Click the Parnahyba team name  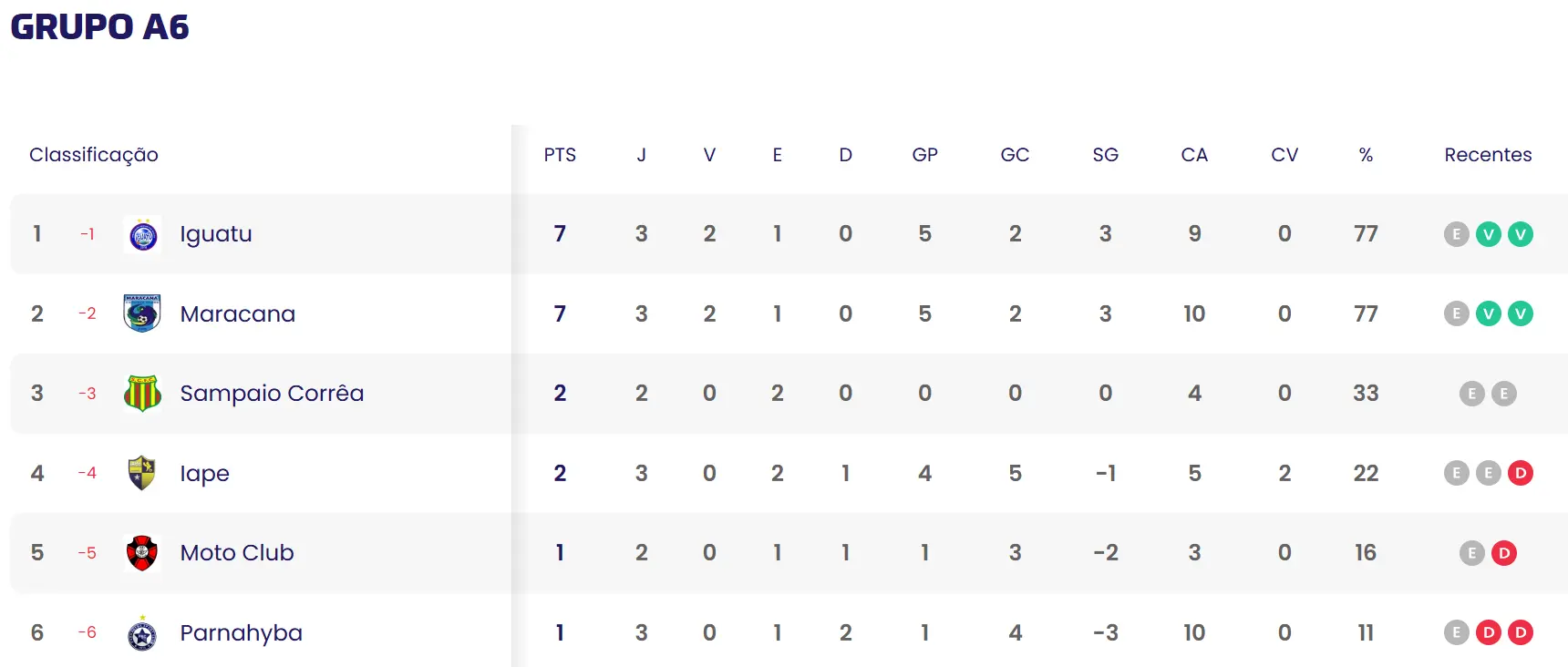(242, 633)
